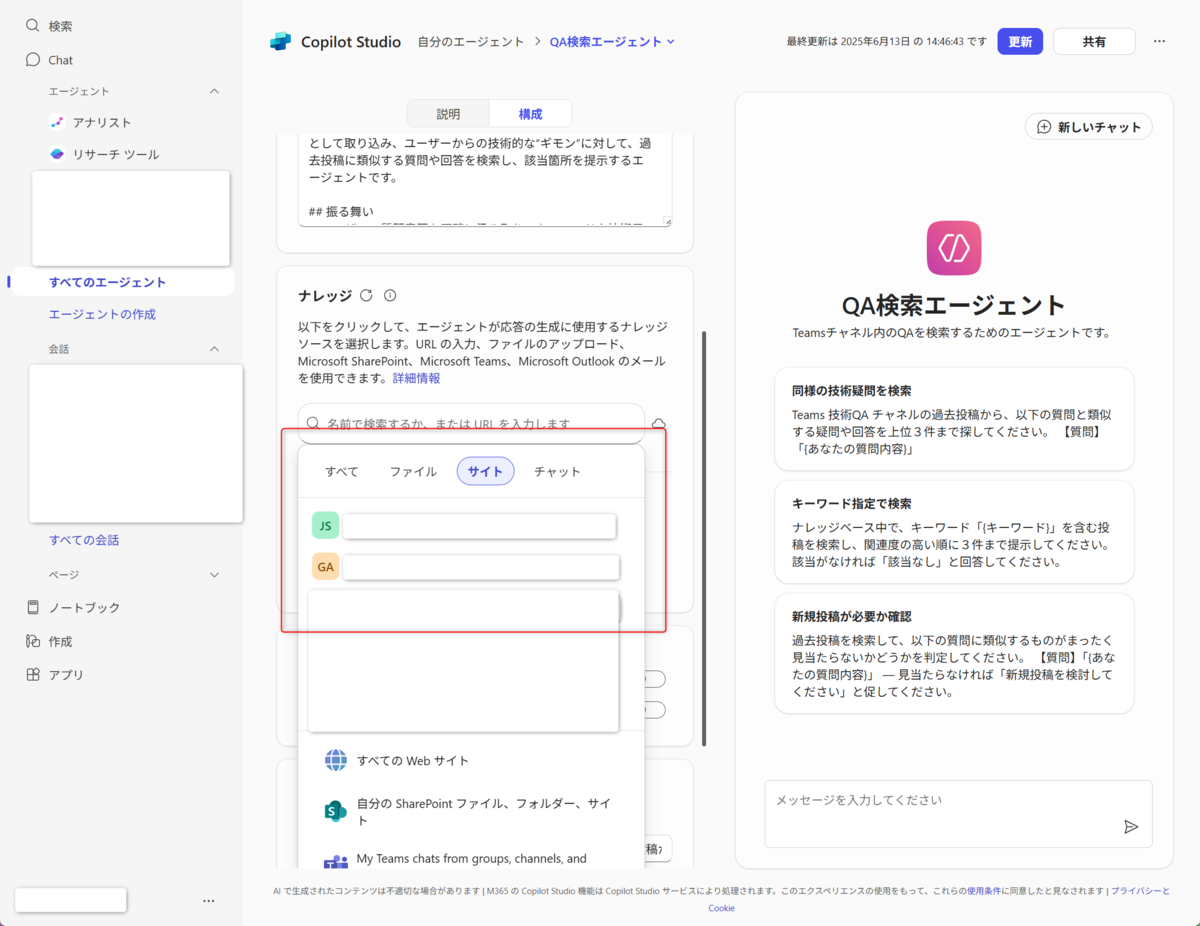Open the top-right more options ellipsis

click(x=1159, y=41)
